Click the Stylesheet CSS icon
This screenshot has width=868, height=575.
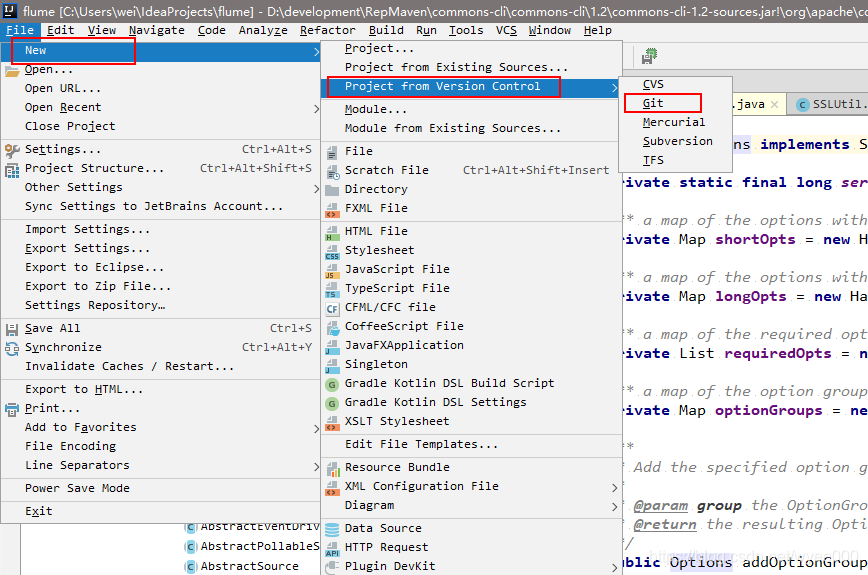pyautogui.click(x=332, y=252)
